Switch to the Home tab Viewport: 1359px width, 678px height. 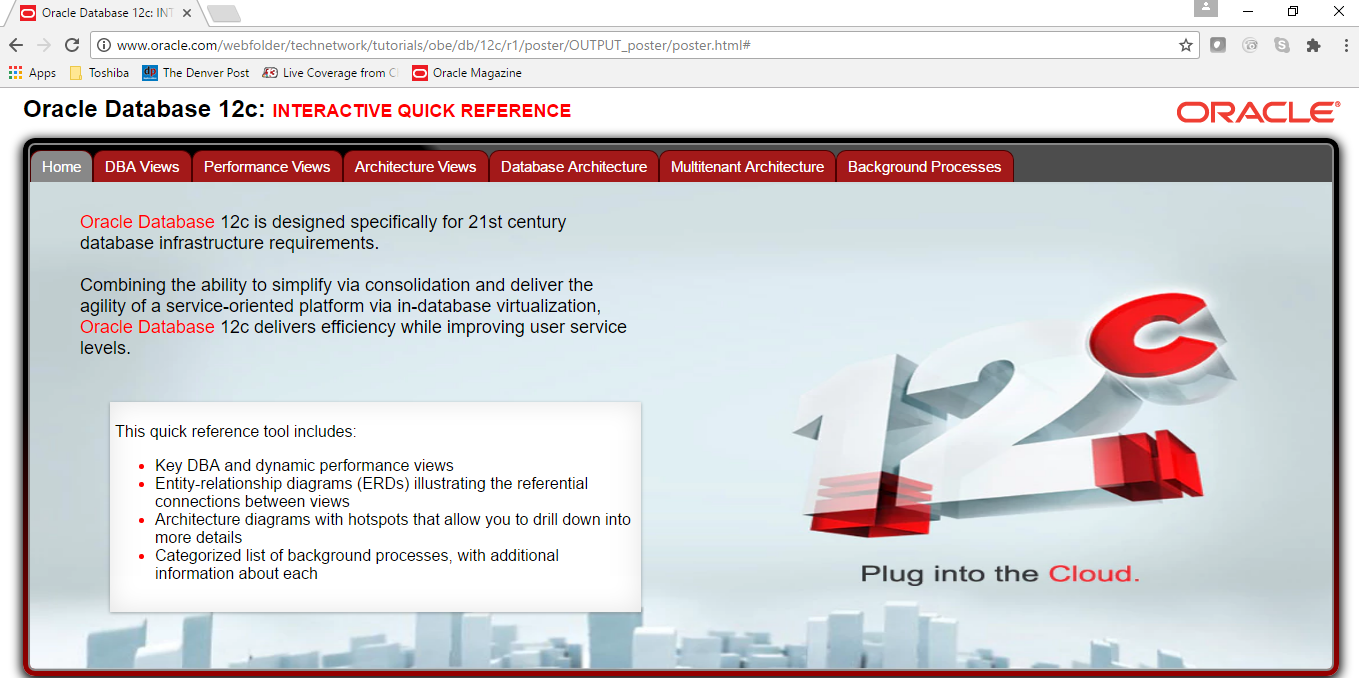tap(62, 167)
